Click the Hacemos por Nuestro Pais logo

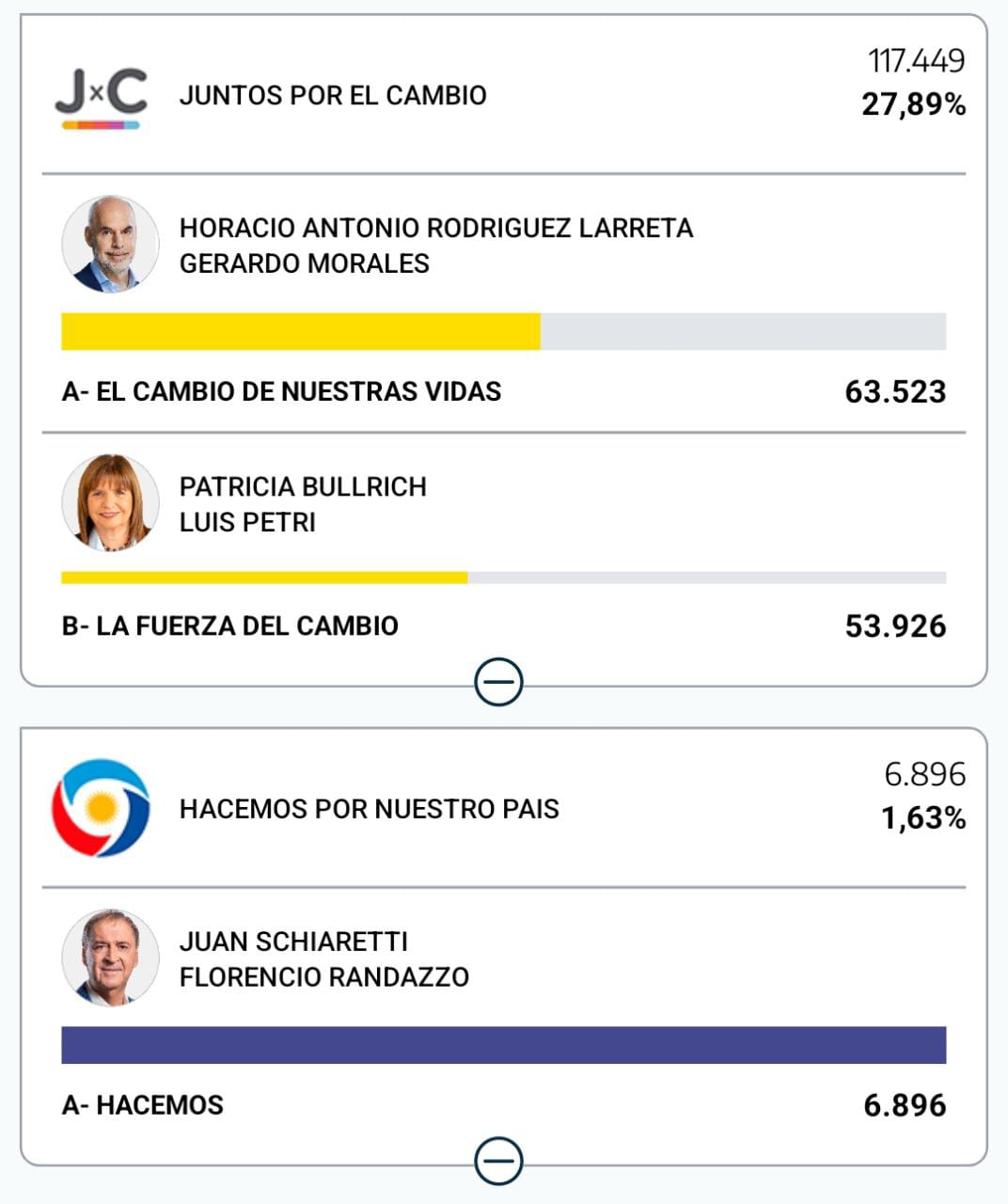101,808
